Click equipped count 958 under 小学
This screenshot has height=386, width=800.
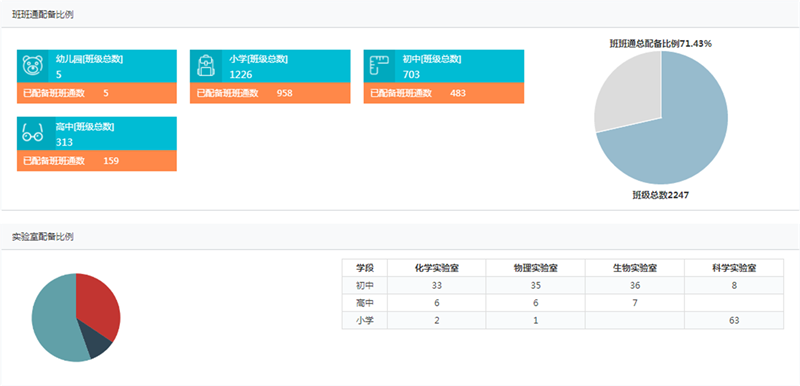[x=284, y=93]
